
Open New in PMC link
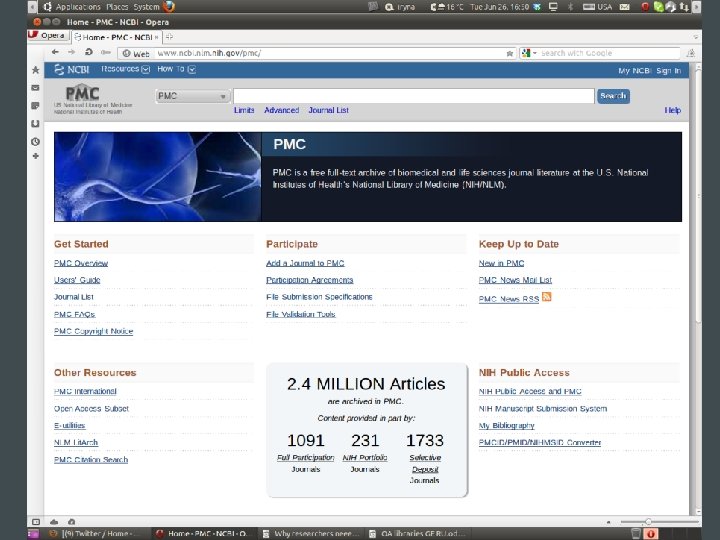click(501, 263)
